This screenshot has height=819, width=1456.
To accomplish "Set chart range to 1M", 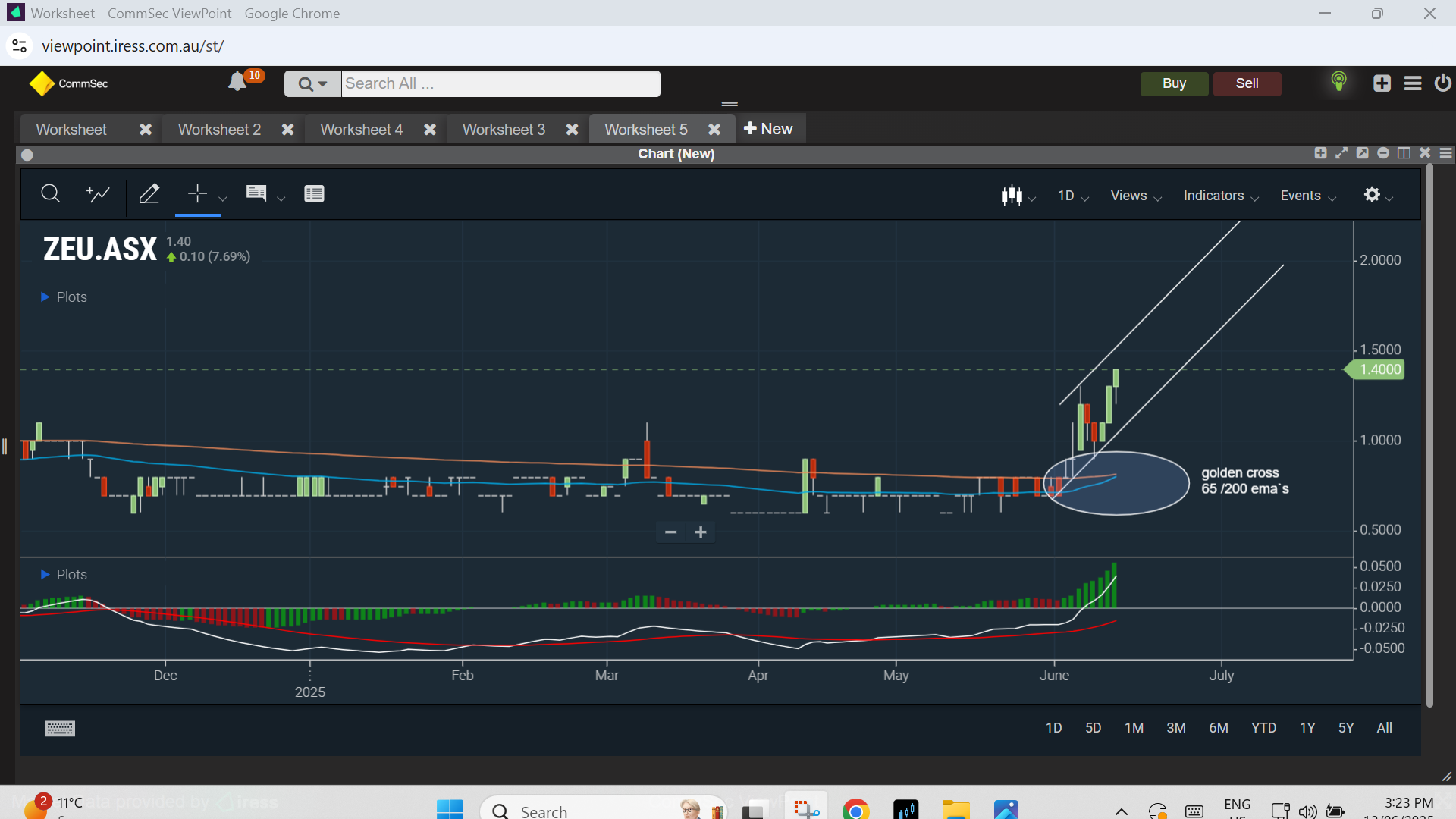I will click(x=1134, y=728).
